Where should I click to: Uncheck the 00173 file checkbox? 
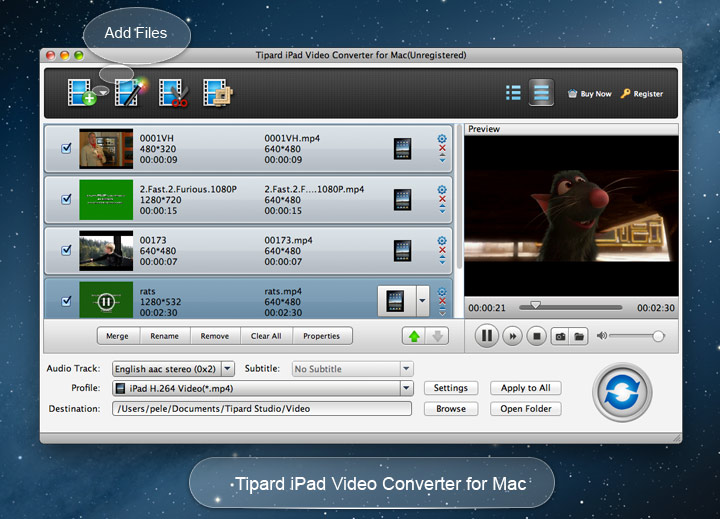(x=67, y=250)
